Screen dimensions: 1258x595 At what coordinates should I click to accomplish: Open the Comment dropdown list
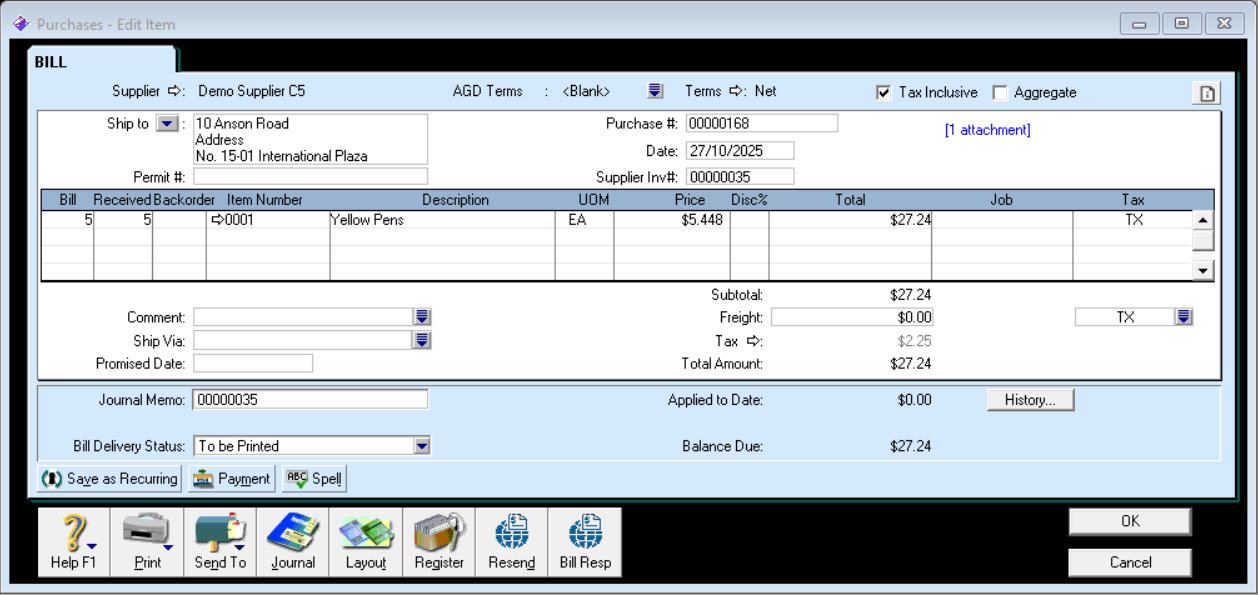422,317
